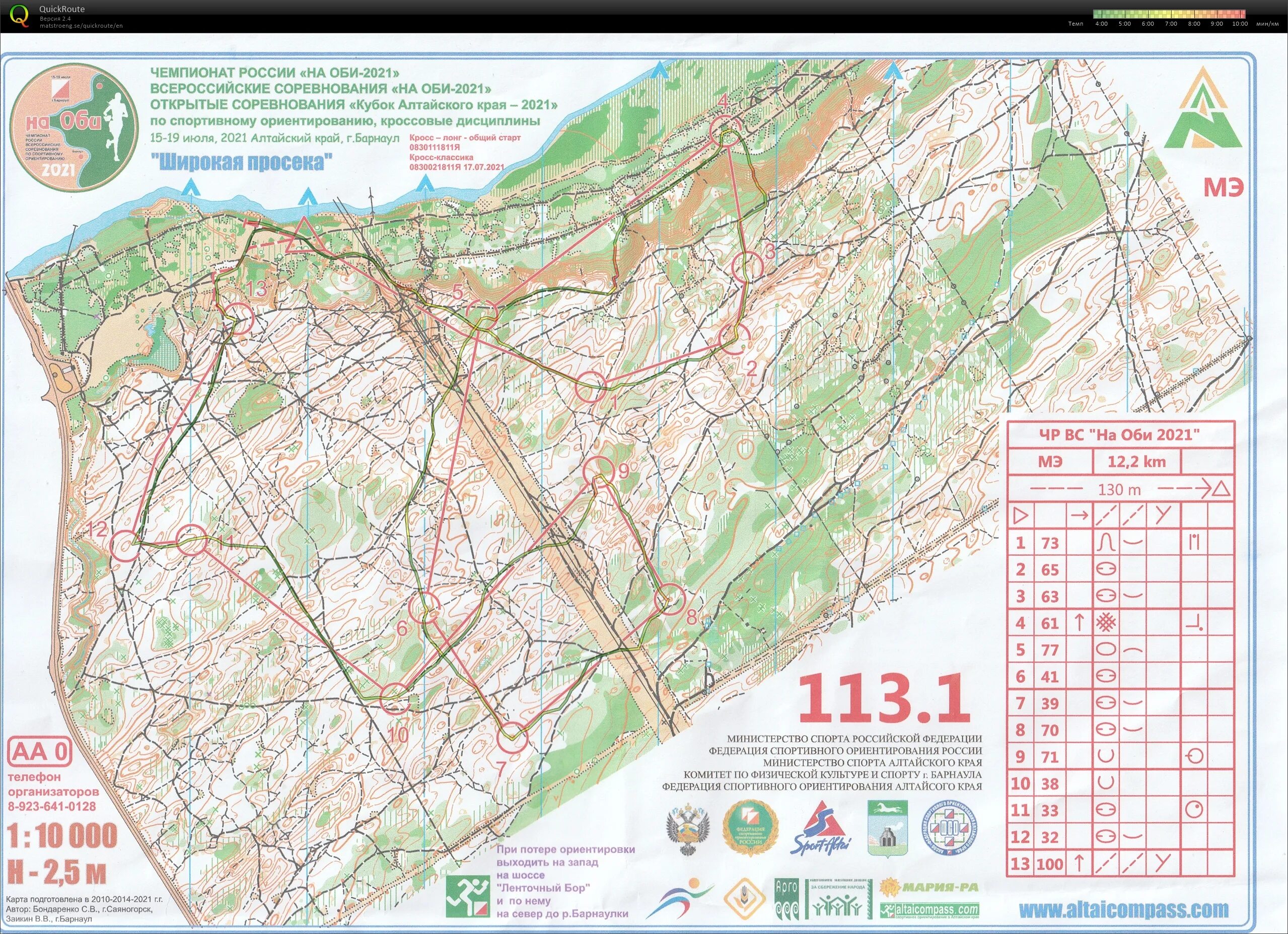Click the green Altai tree logo, top right

click(x=1202, y=108)
